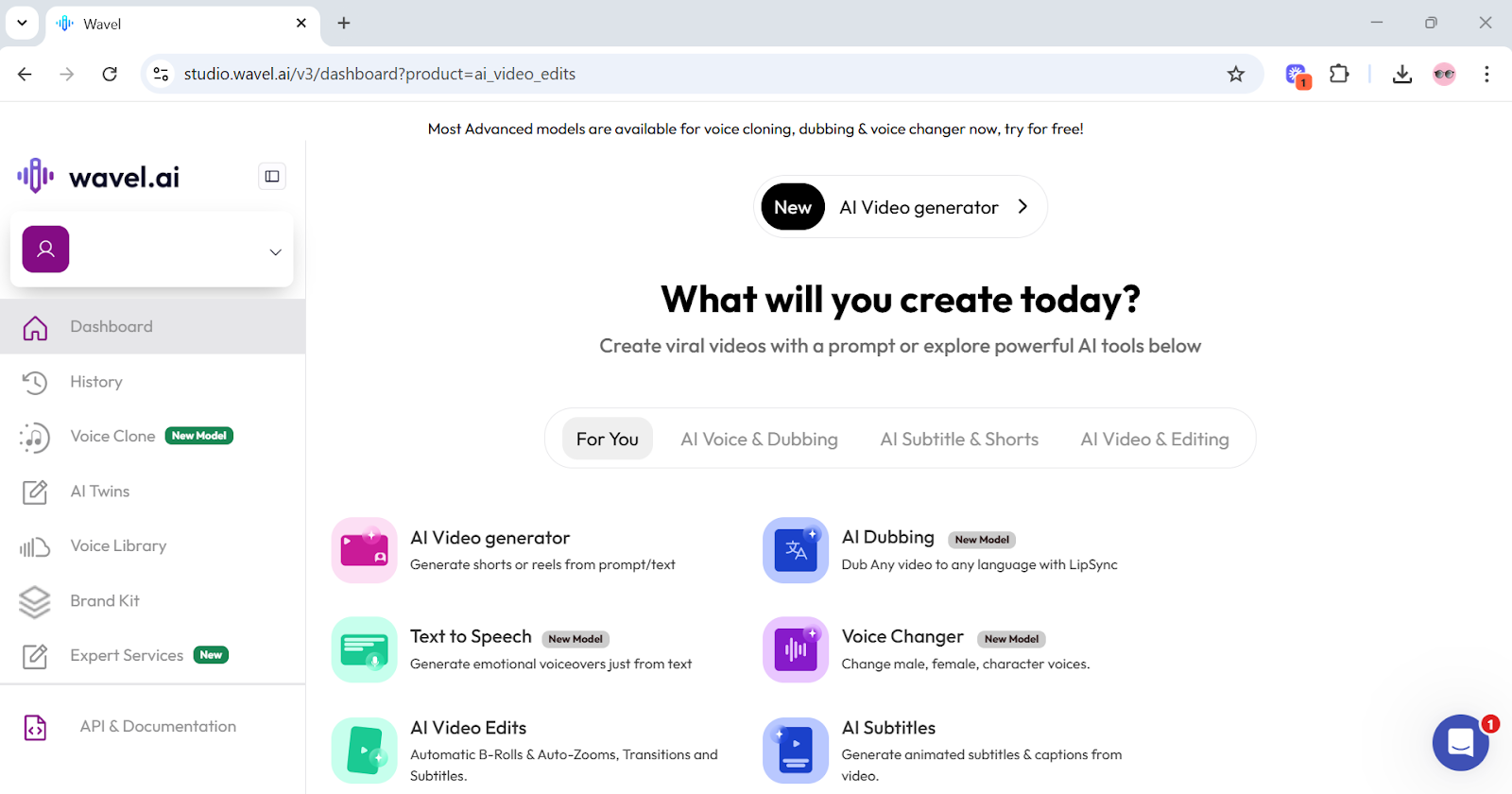
Task: Click the Voice Clone sidebar icon
Action: click(x=35, y=437)
